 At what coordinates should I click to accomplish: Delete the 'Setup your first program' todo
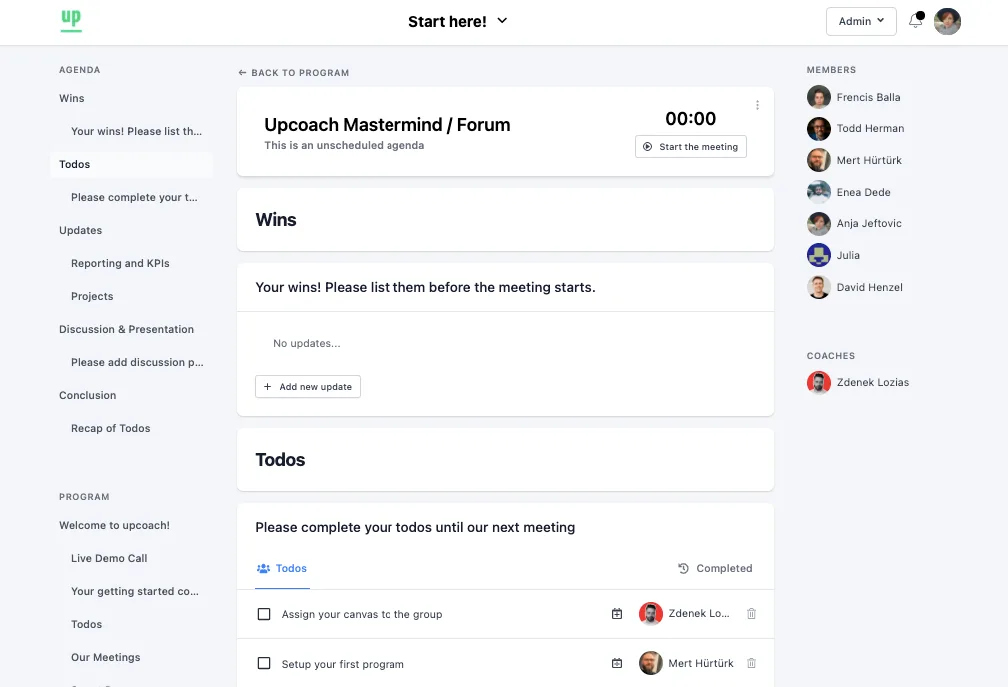(751, 663)
